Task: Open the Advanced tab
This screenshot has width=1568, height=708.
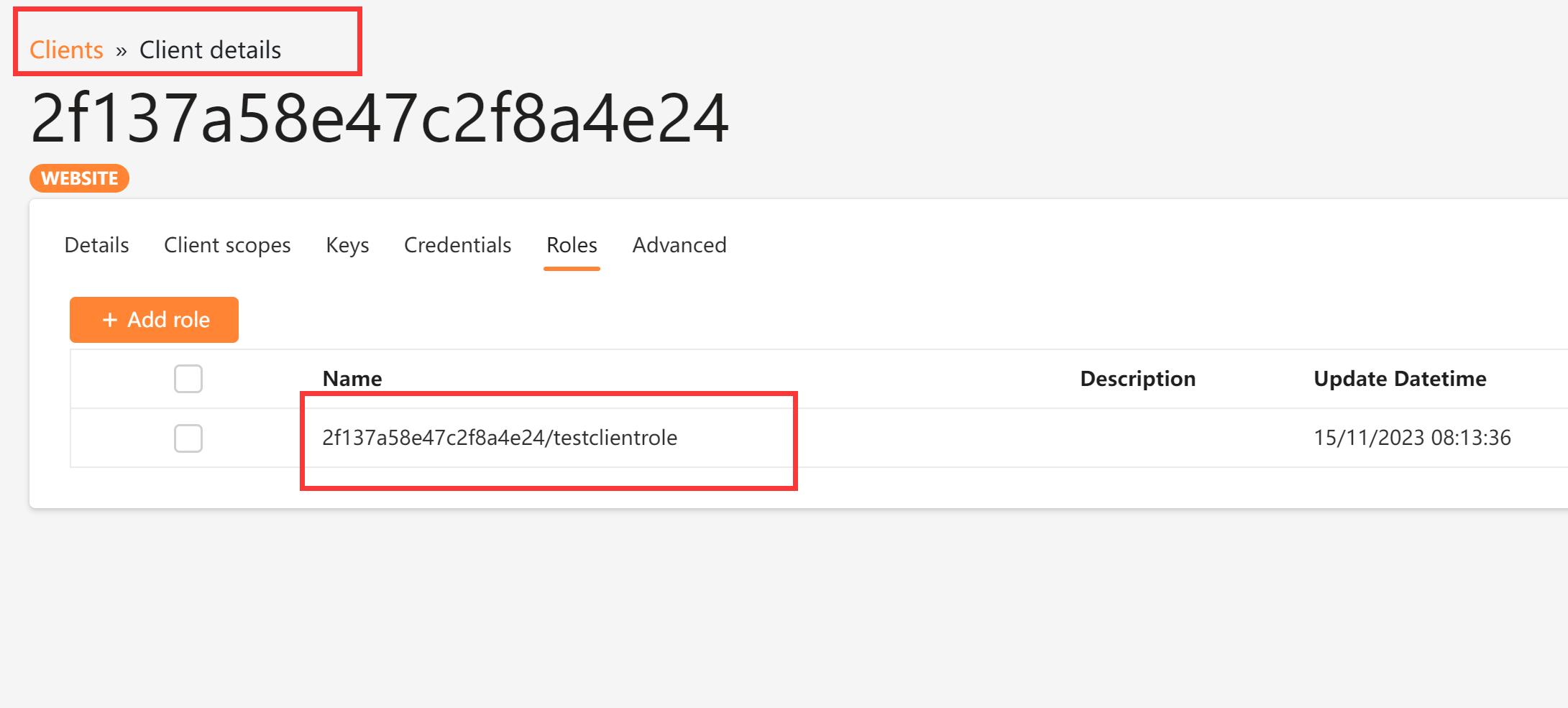Action: click(679, 245)
